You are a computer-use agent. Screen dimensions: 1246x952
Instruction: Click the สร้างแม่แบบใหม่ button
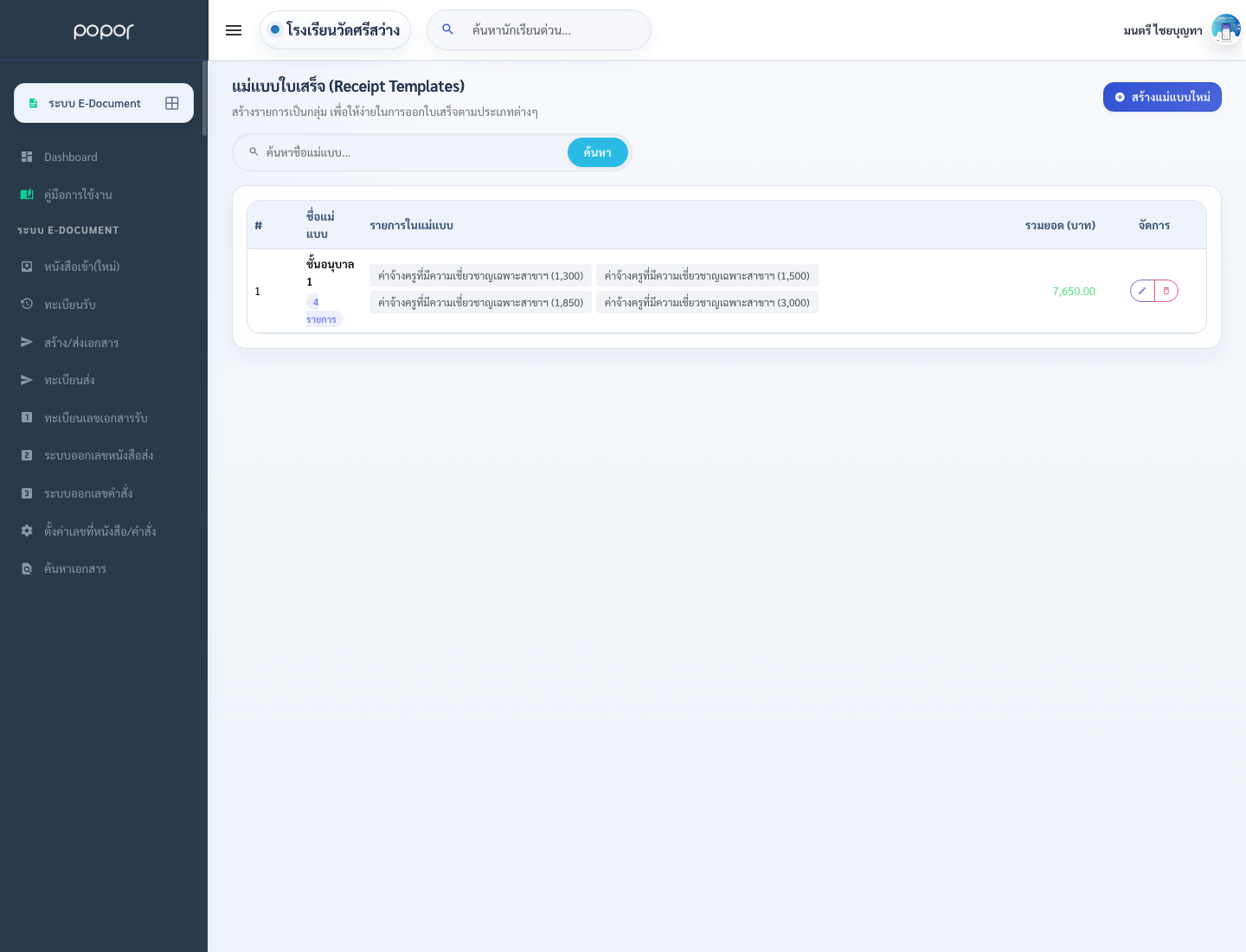click(x=1162, y=97)
